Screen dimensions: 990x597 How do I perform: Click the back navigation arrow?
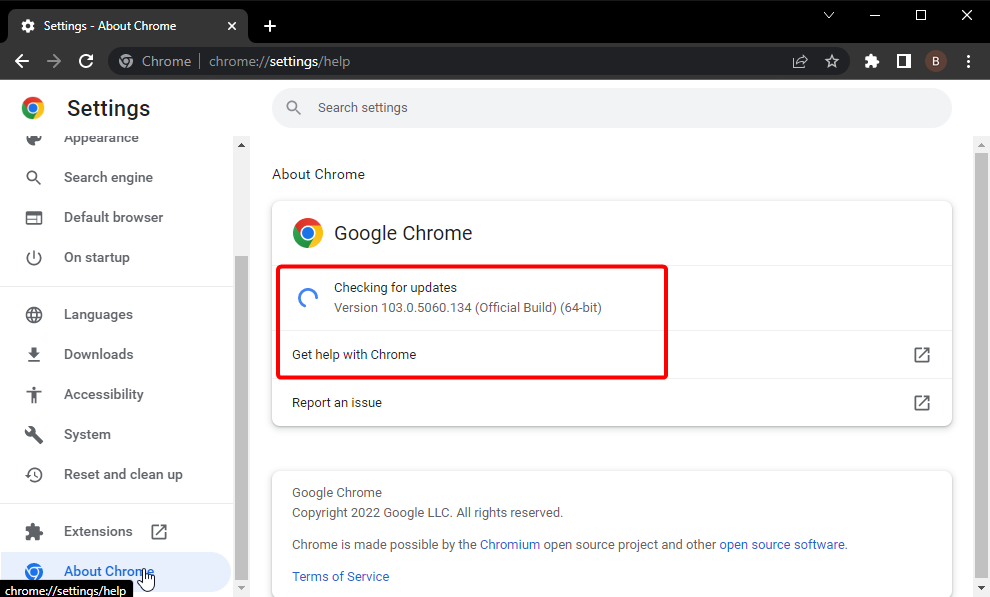[22, 61]
